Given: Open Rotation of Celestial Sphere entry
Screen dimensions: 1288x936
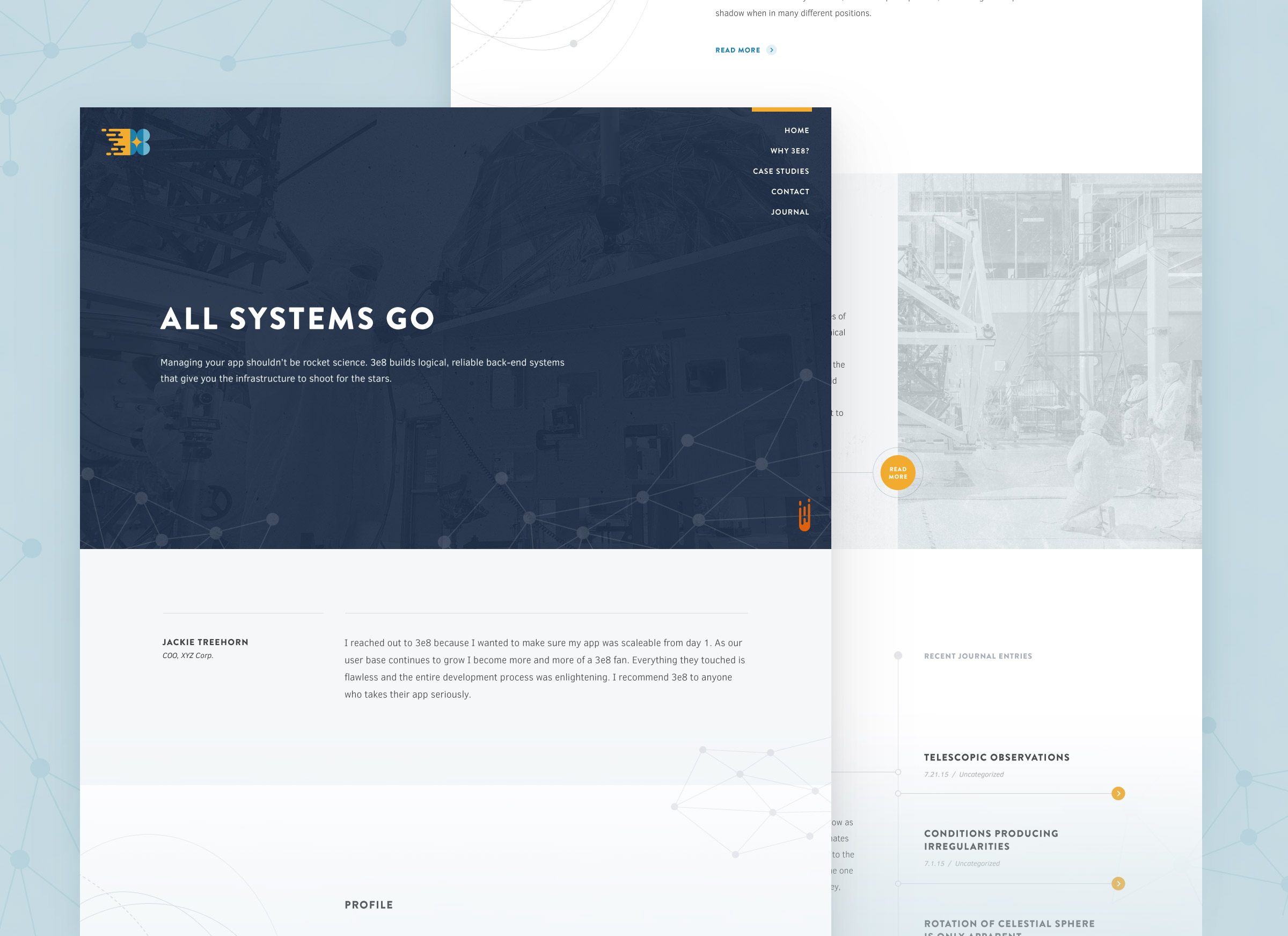Looking at the screenshot, I should pos(1008,924).
